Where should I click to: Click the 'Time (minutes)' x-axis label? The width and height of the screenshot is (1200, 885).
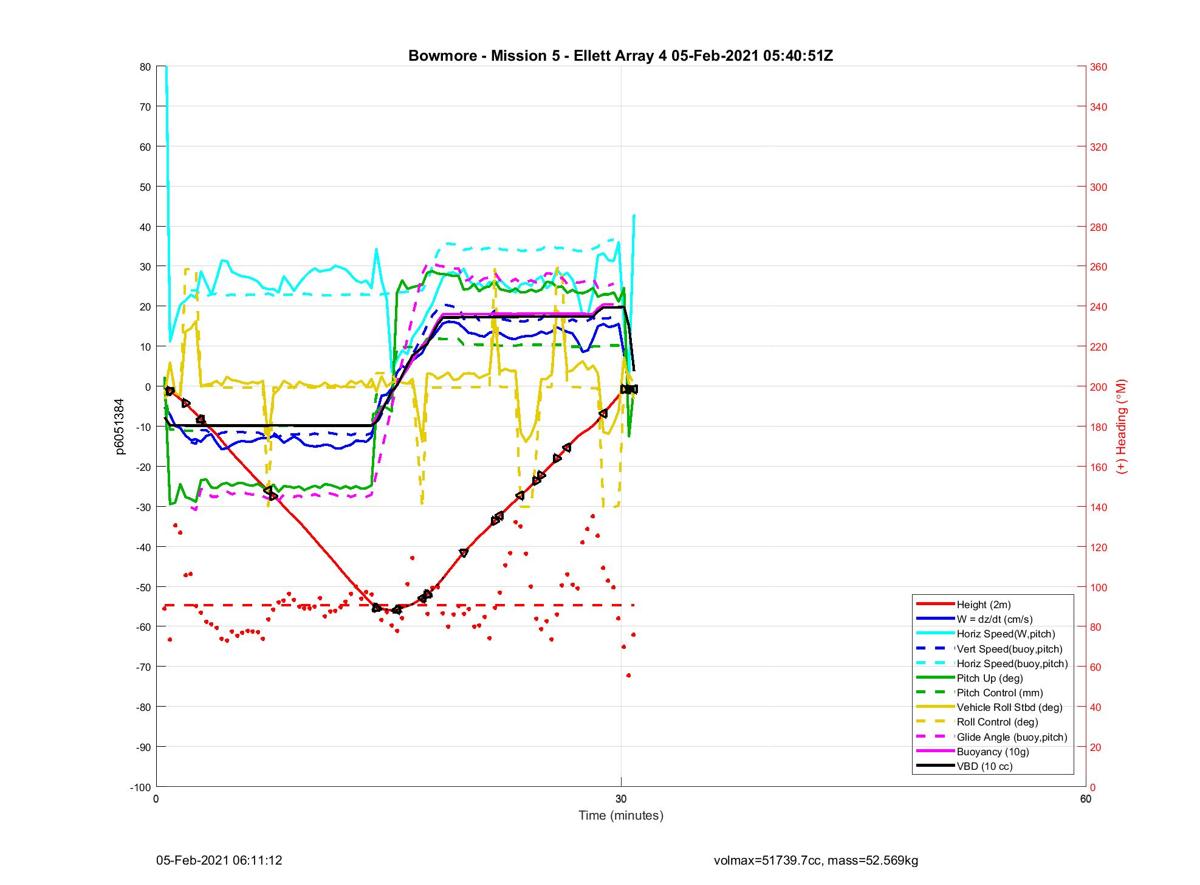pos(621,815)
